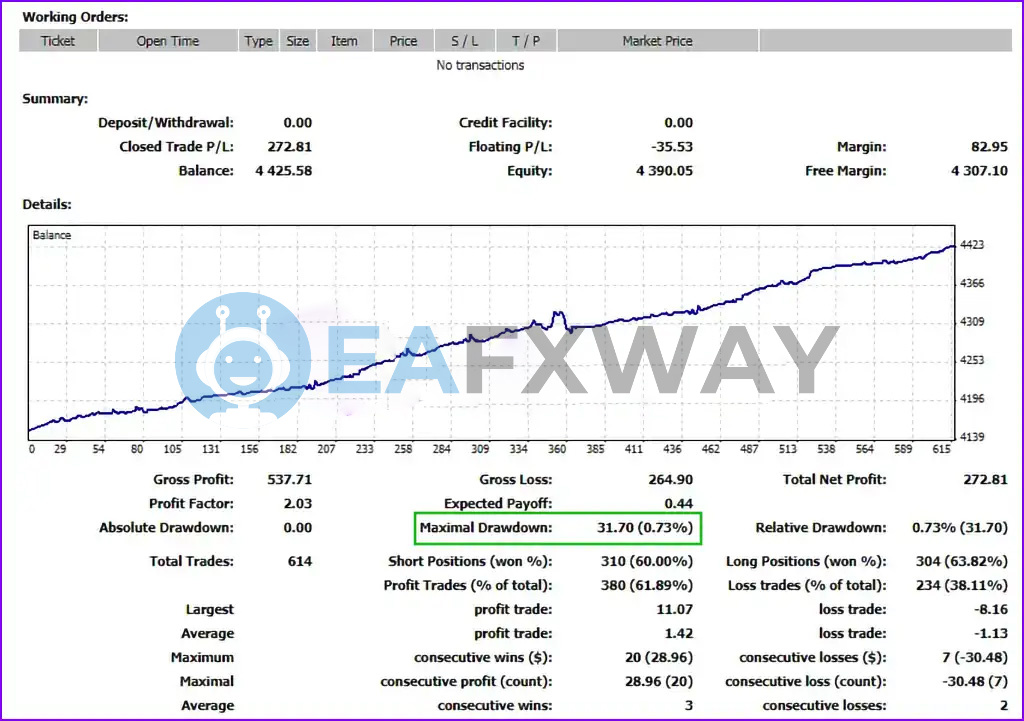
Task: Click the T/P column header
Action: [x=526, y=40]
